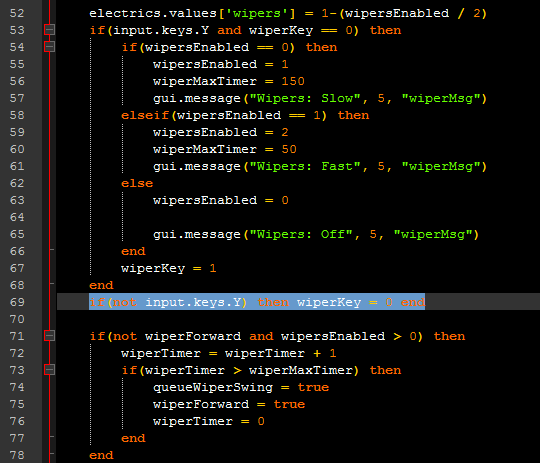Image resolution: width=540 pixels, height=463 pixels.
Task: Click the "electrics.values" text on line 52
Action: tap(153, 13)
